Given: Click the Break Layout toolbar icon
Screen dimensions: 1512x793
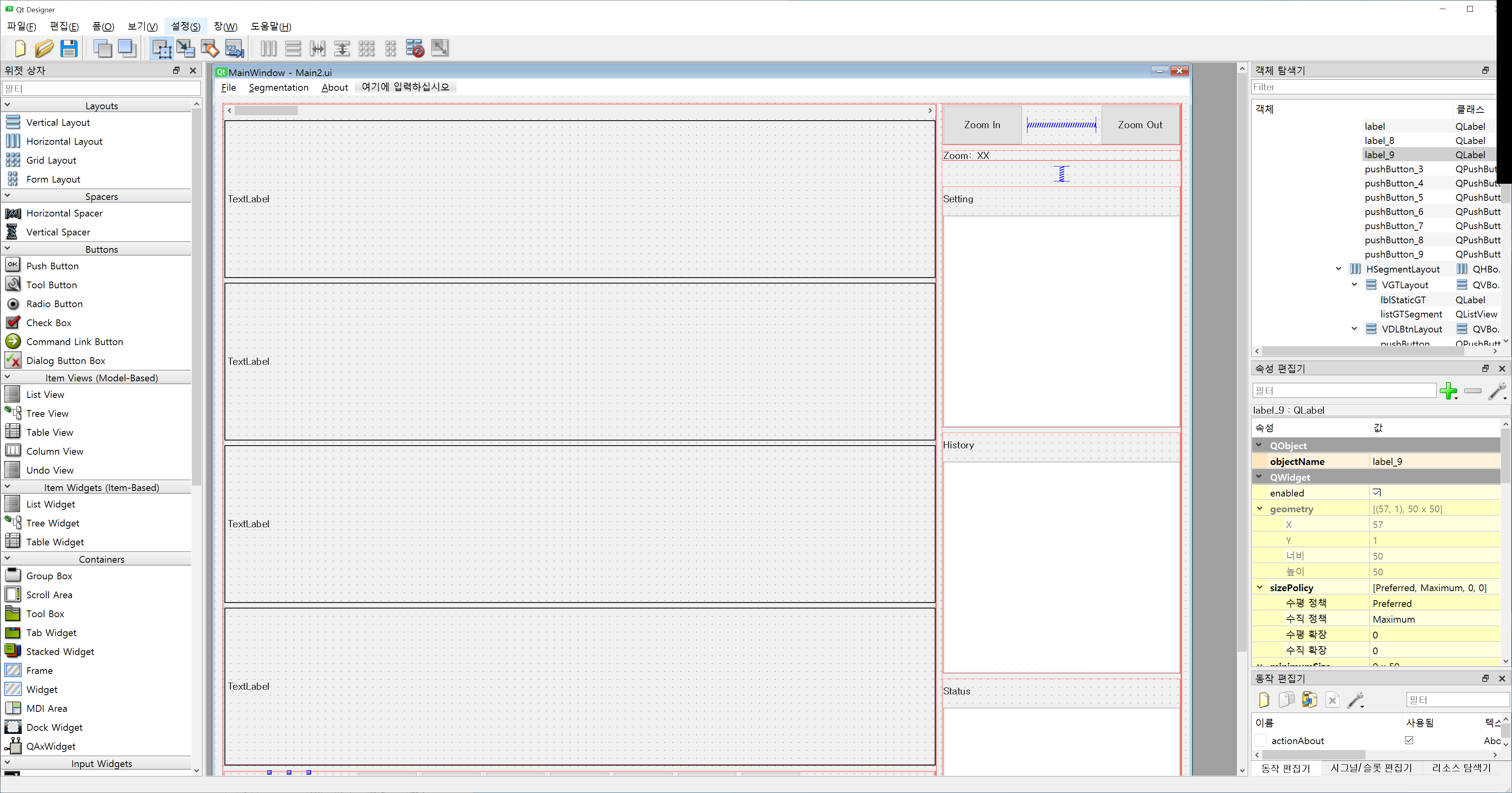Looking at the screenshot, I should coord(415,49).
